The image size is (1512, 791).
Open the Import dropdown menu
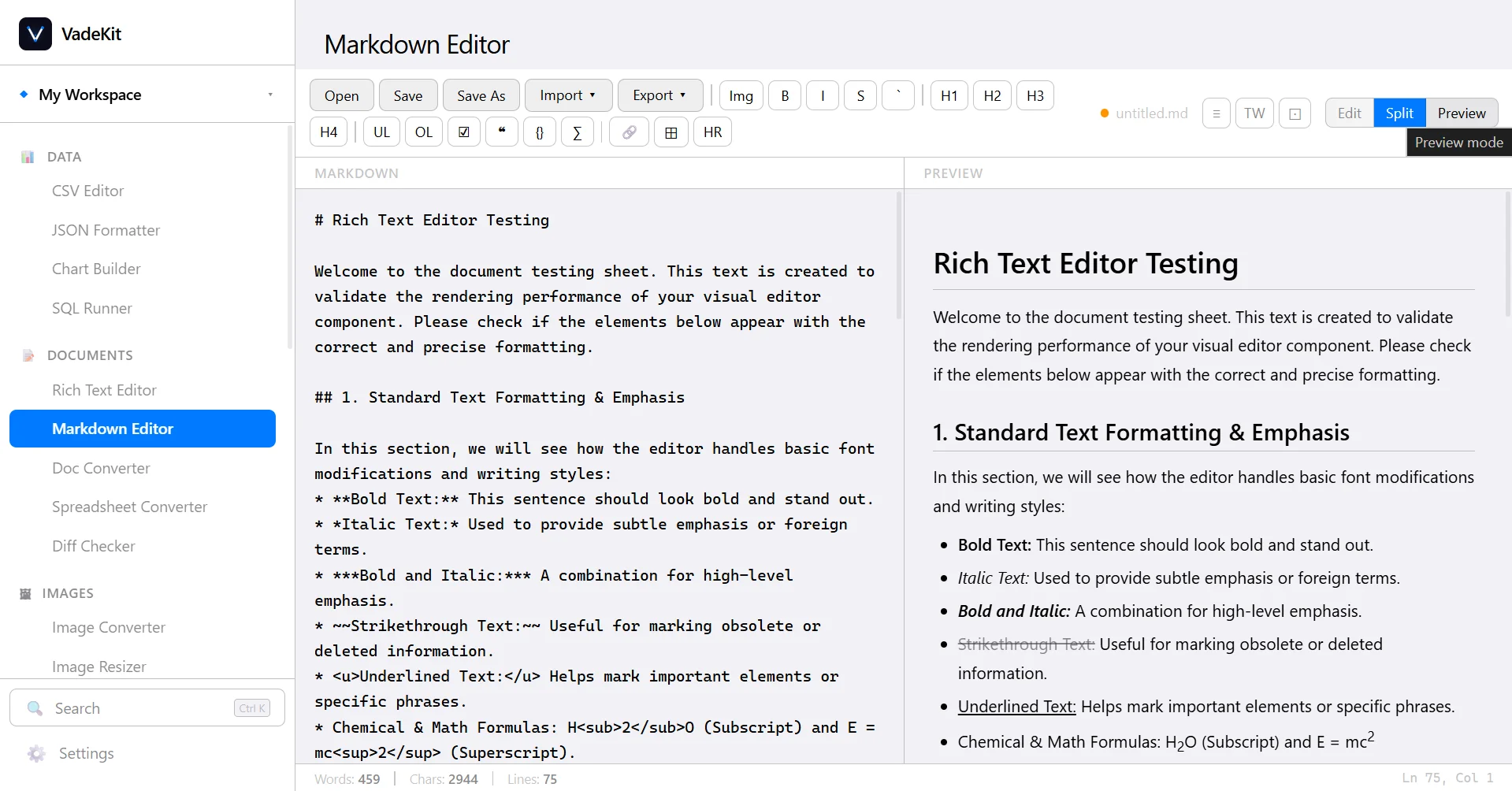tap(568, 95)
